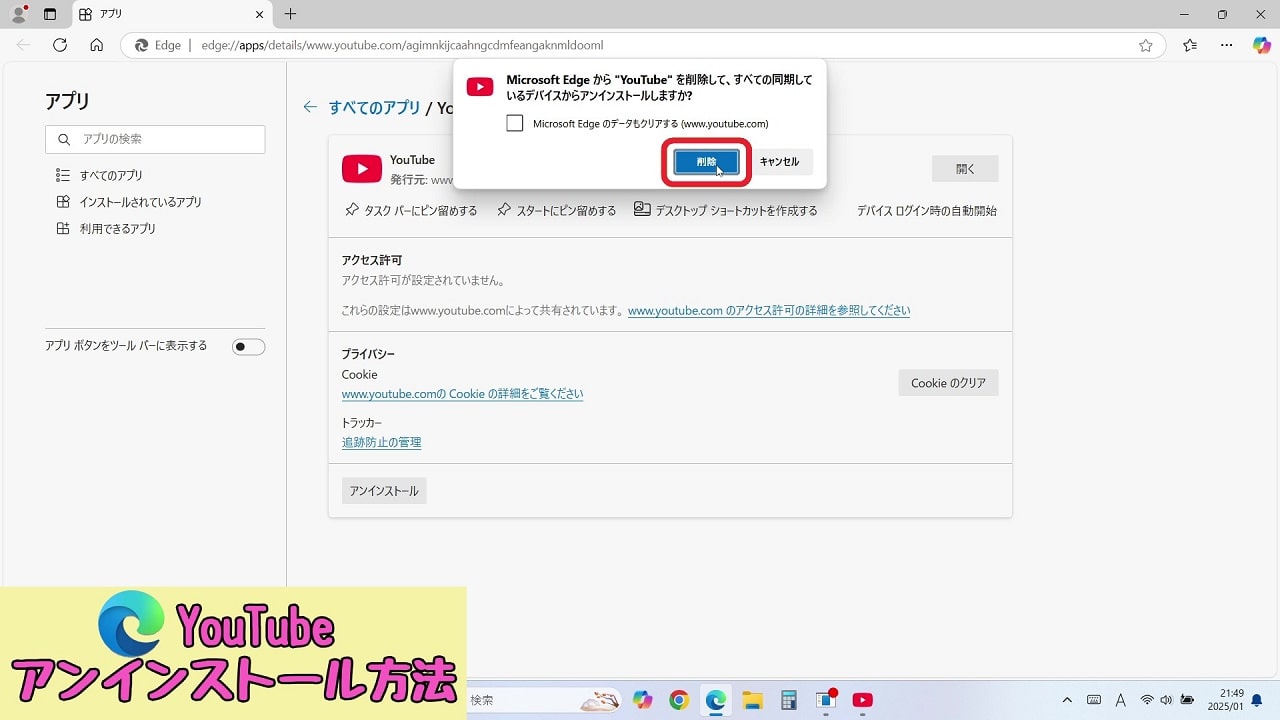This screenshot has height=720, width=1280.
Task: Select 利用できるアプリ in the sidebar
Action: [106, 229]
